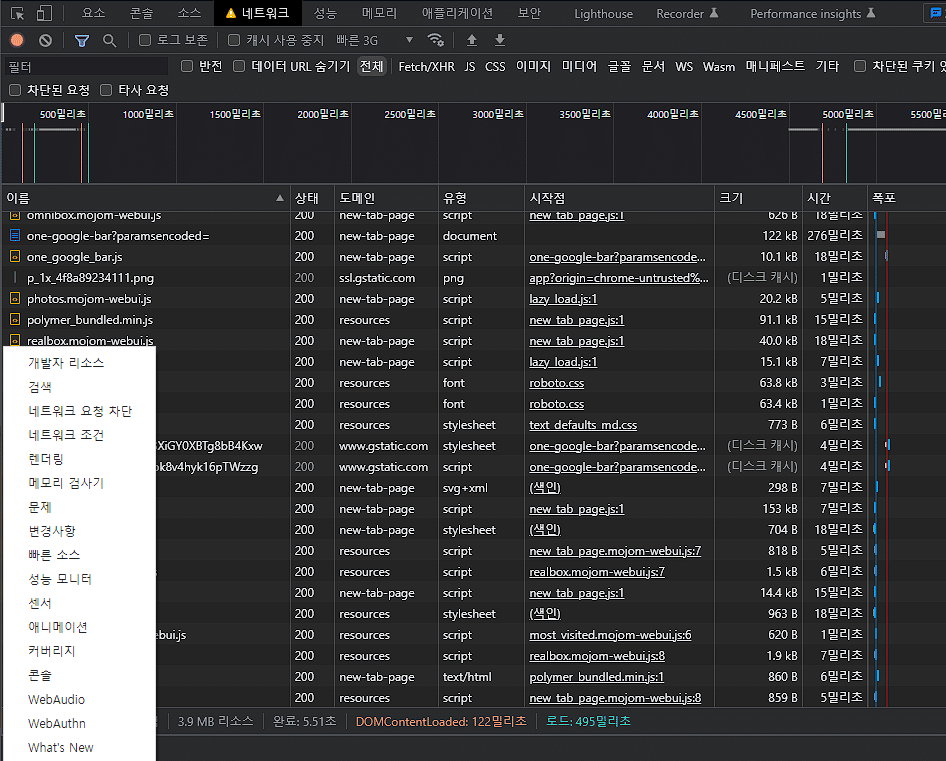Choose 커버리지 from the menu
Viewport: 946px width, 761px height.
tap(79, 651)
